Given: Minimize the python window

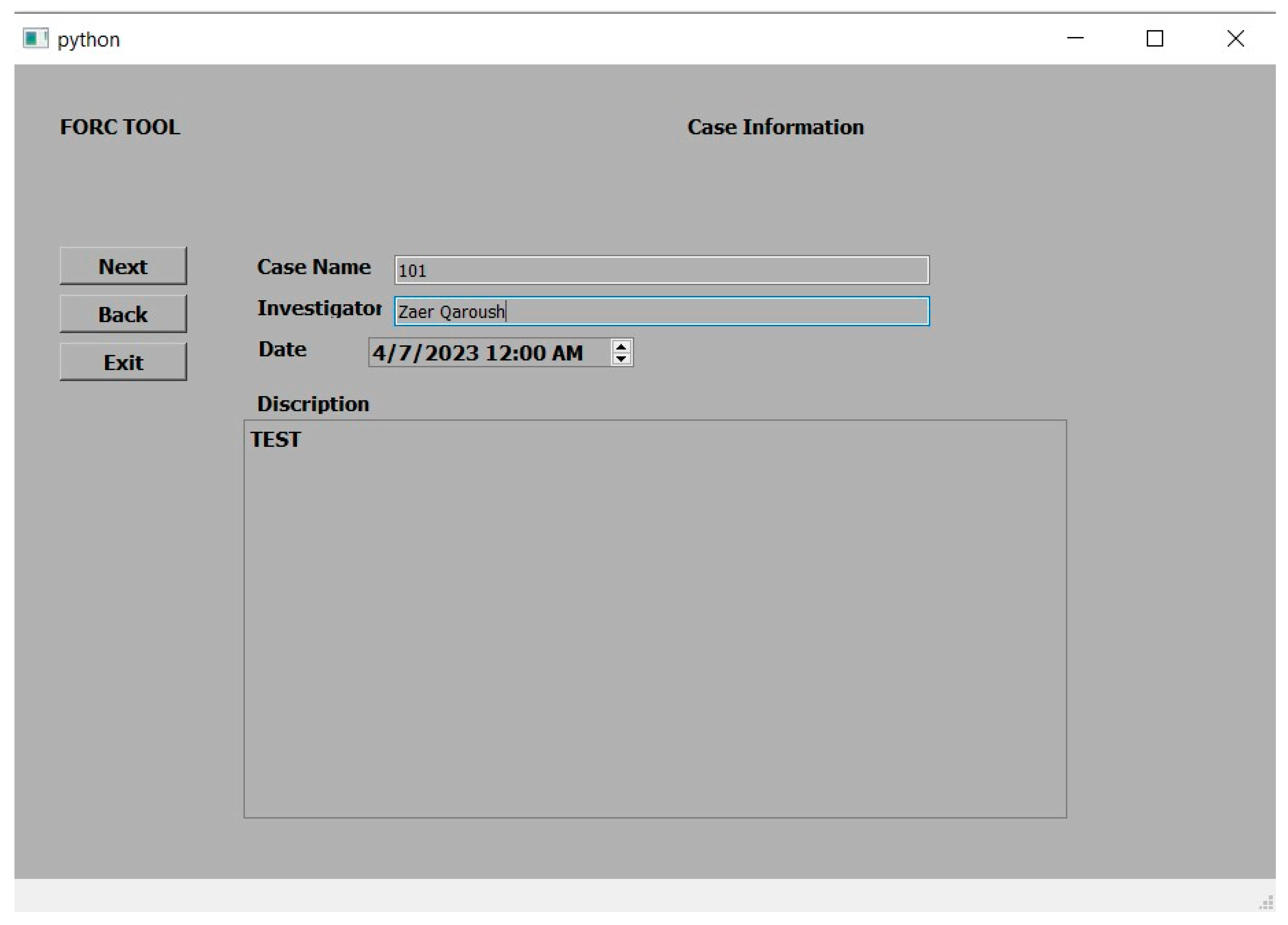Looking at the screenshot, I should (x=1075, y=39).
